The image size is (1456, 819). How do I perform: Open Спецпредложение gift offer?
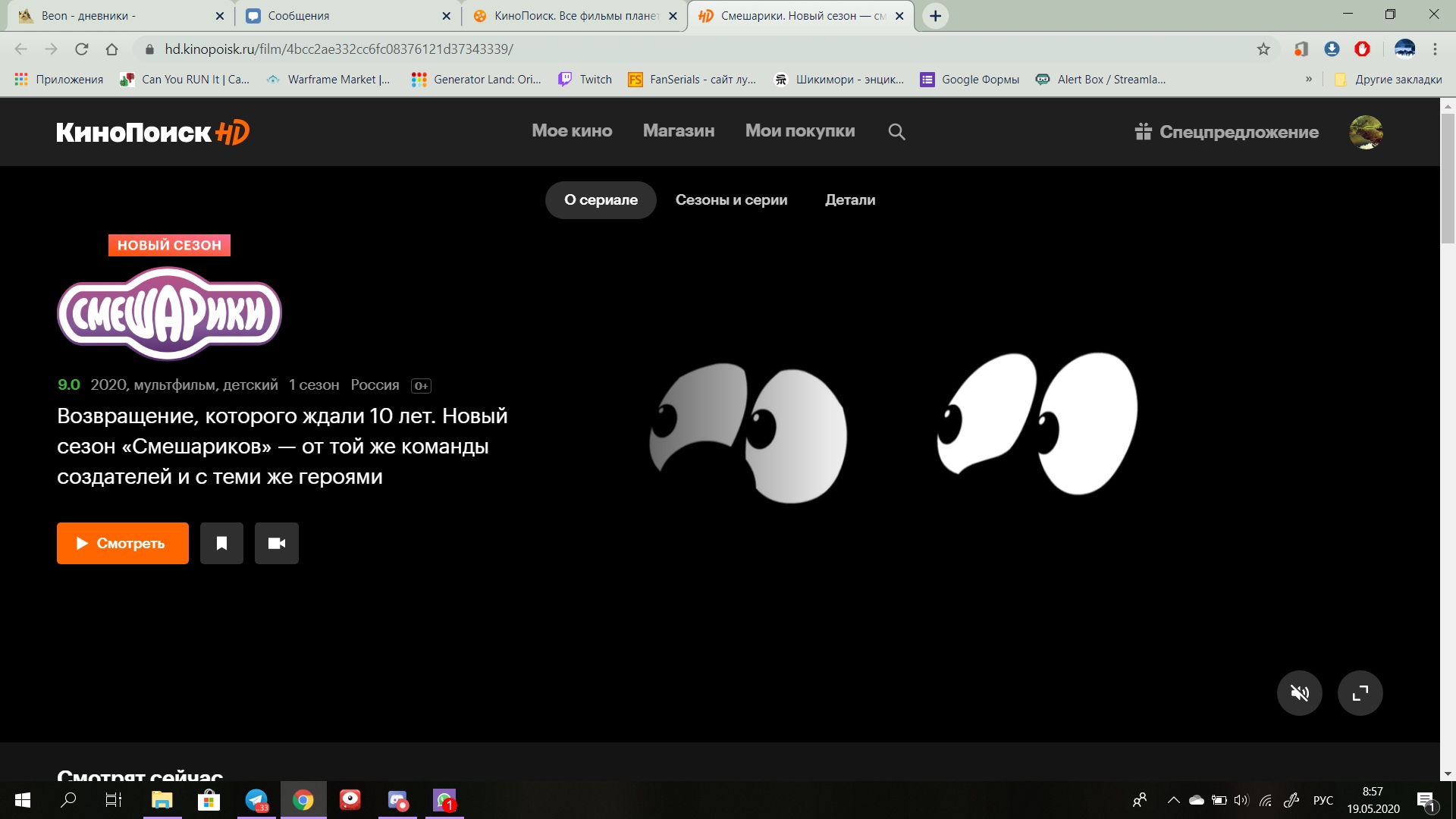click(x=1227, y=132)
